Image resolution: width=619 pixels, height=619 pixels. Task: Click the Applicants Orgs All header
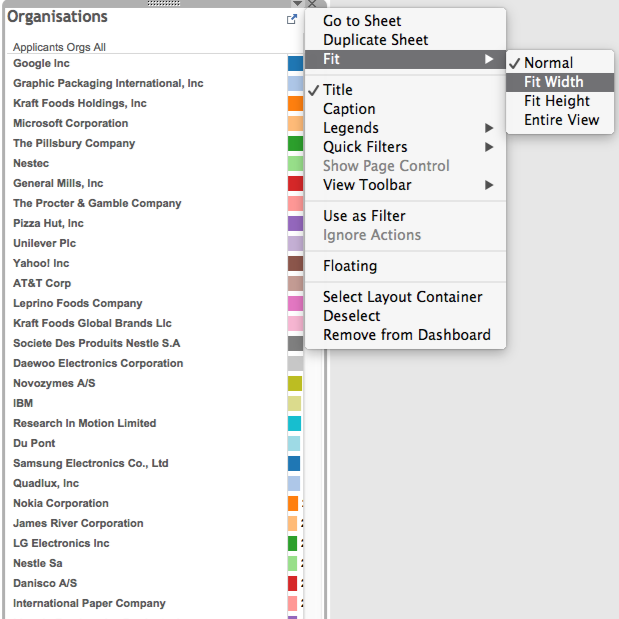coord(59,47)
